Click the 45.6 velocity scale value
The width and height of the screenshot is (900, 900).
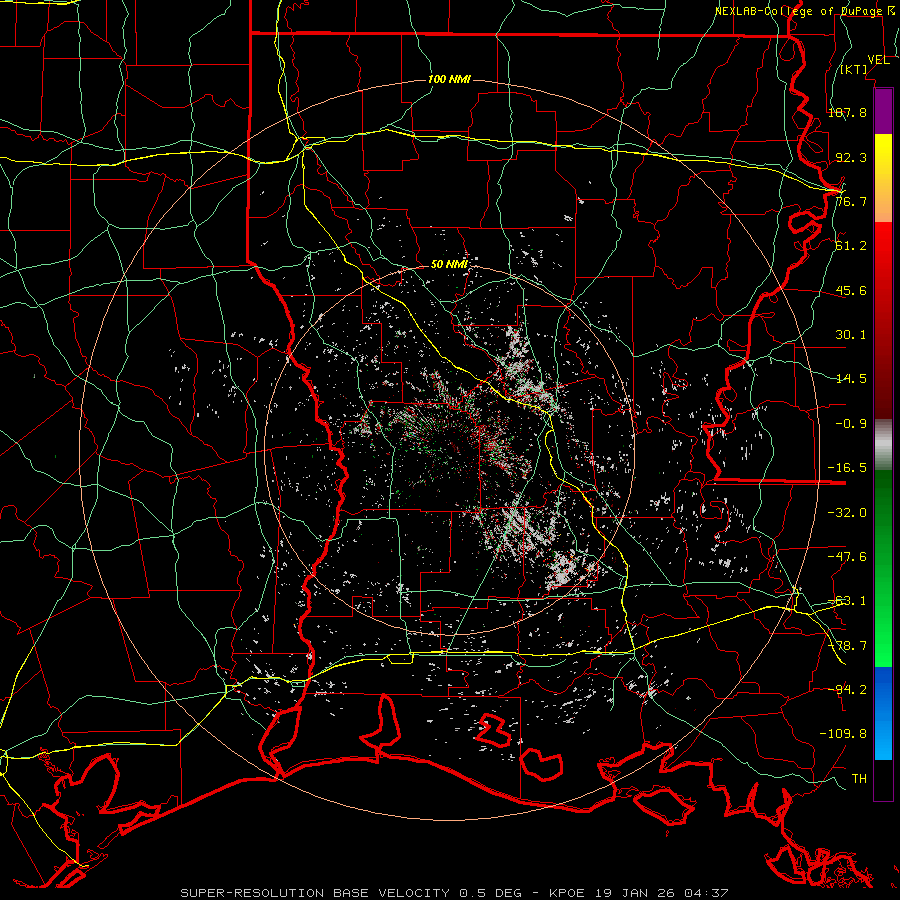(851, 290)
